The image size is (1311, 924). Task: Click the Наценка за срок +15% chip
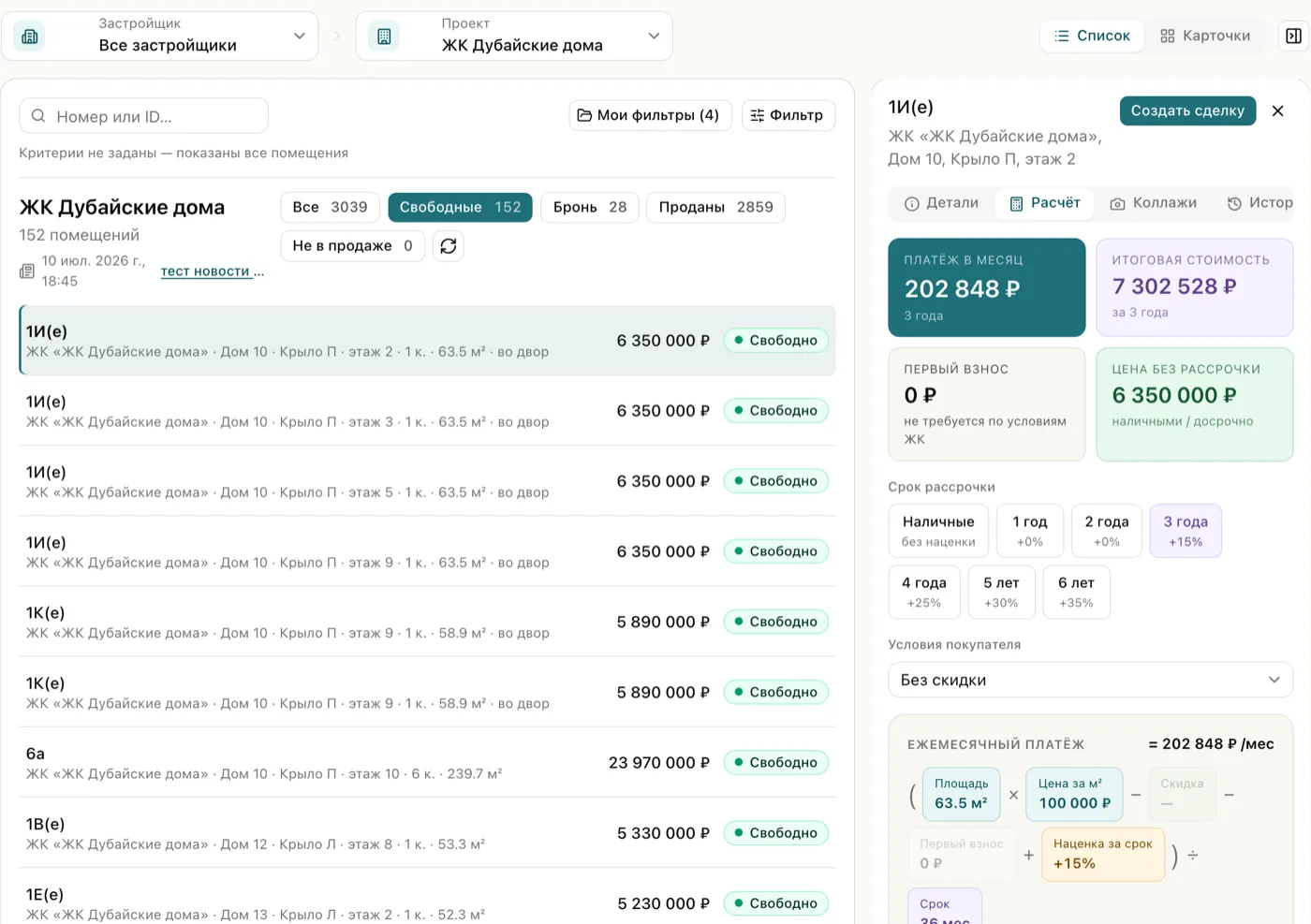click(x=1102, y=854)
